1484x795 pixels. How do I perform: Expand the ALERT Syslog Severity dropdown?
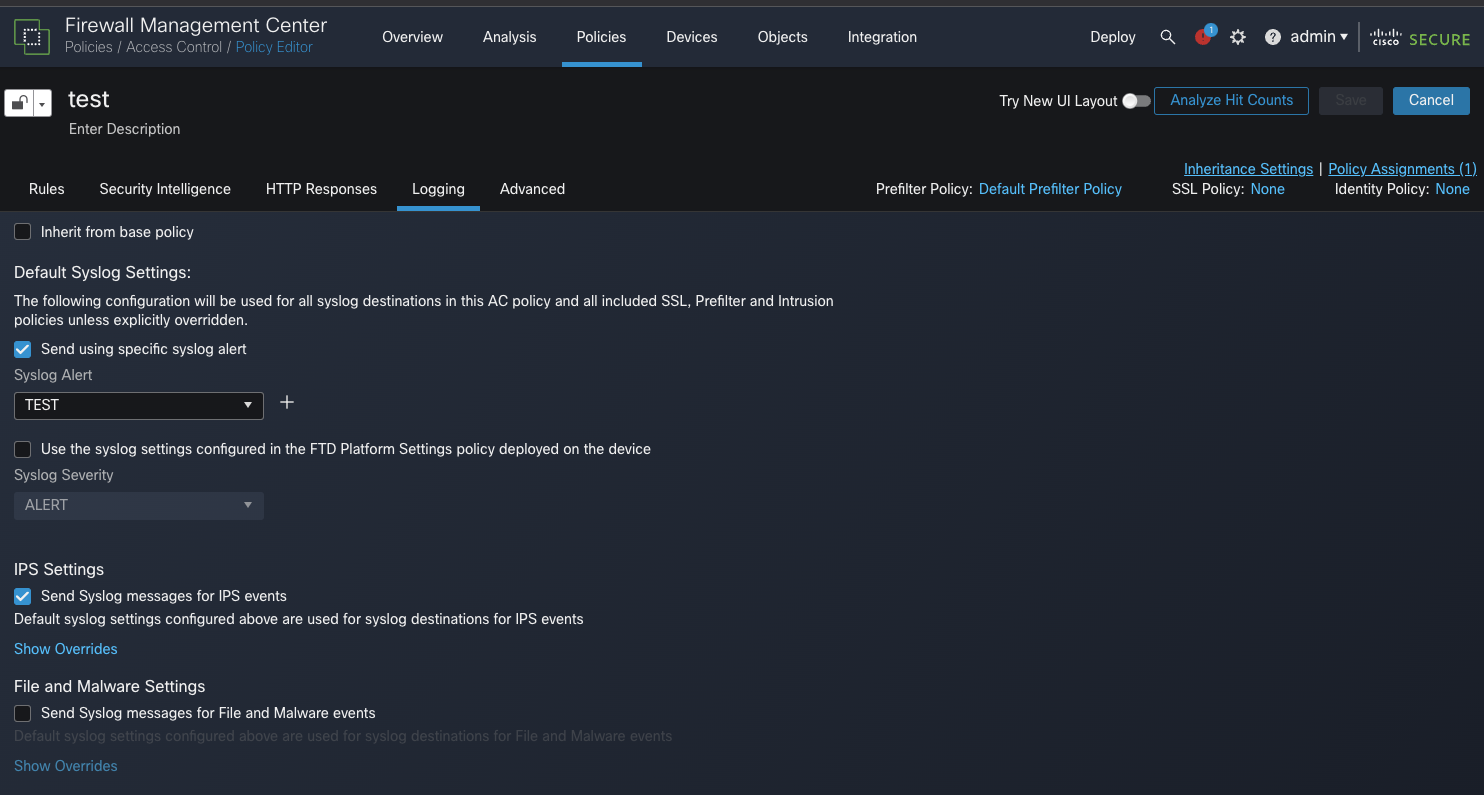pos(138,505)
